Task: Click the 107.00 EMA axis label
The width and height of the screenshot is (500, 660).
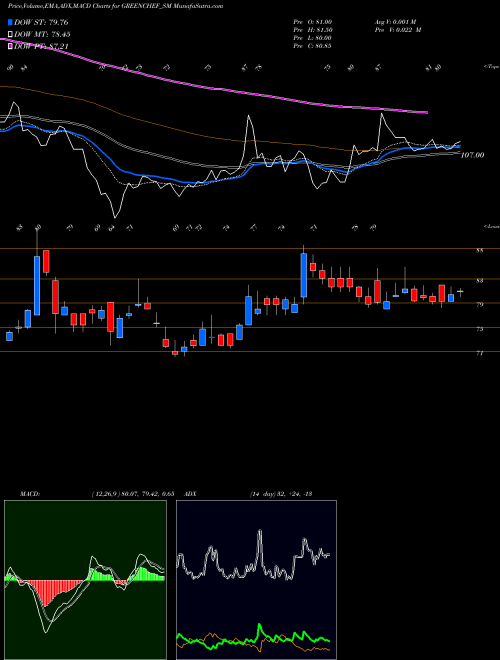Action: coord(472,155)
